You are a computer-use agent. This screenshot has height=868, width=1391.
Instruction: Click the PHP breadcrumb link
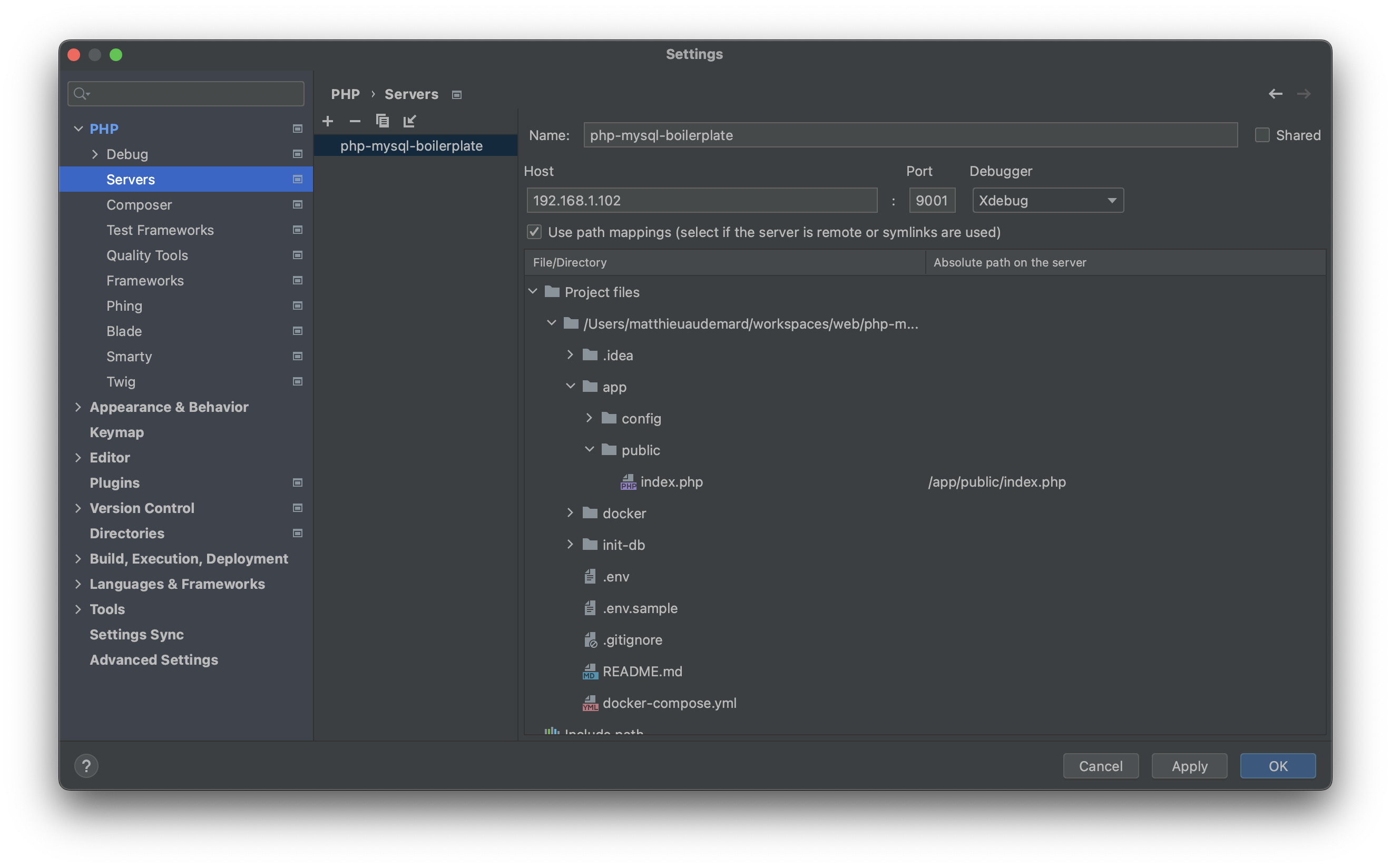point(345,94)
